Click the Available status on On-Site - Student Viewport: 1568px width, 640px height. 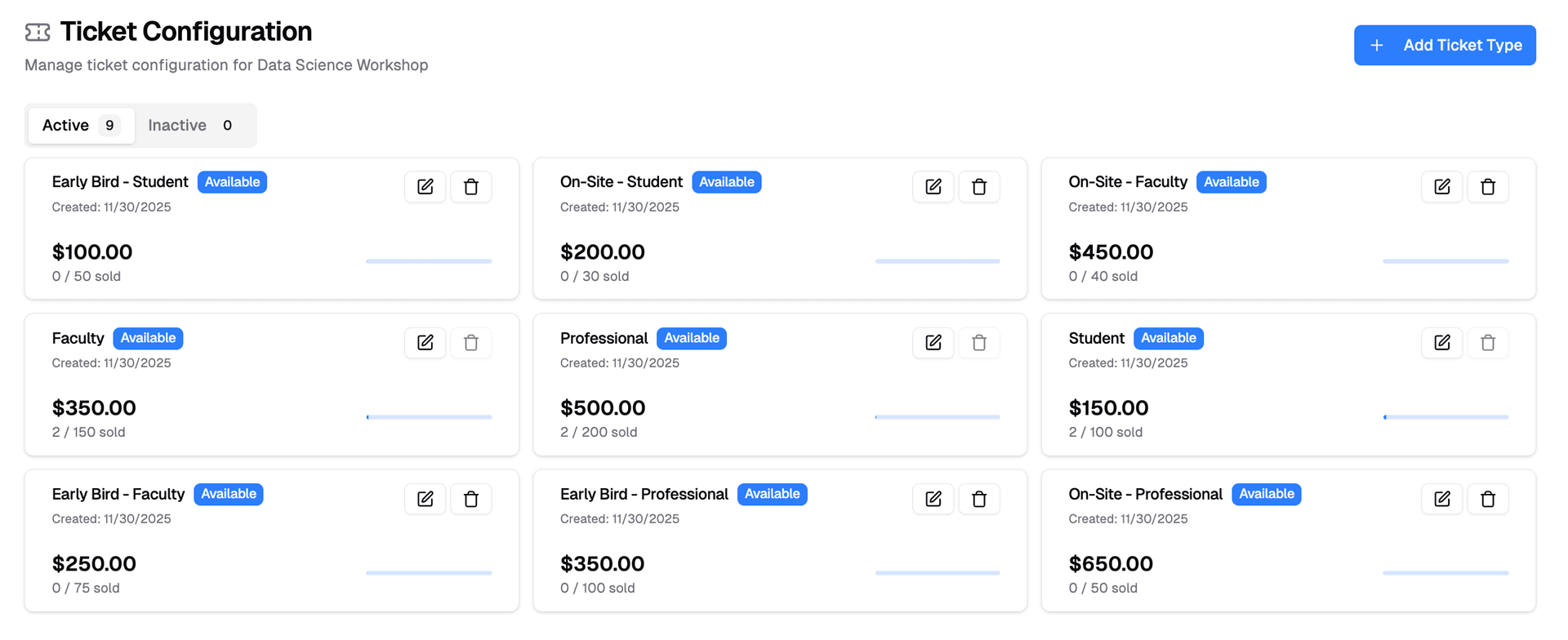pos(726,181)
